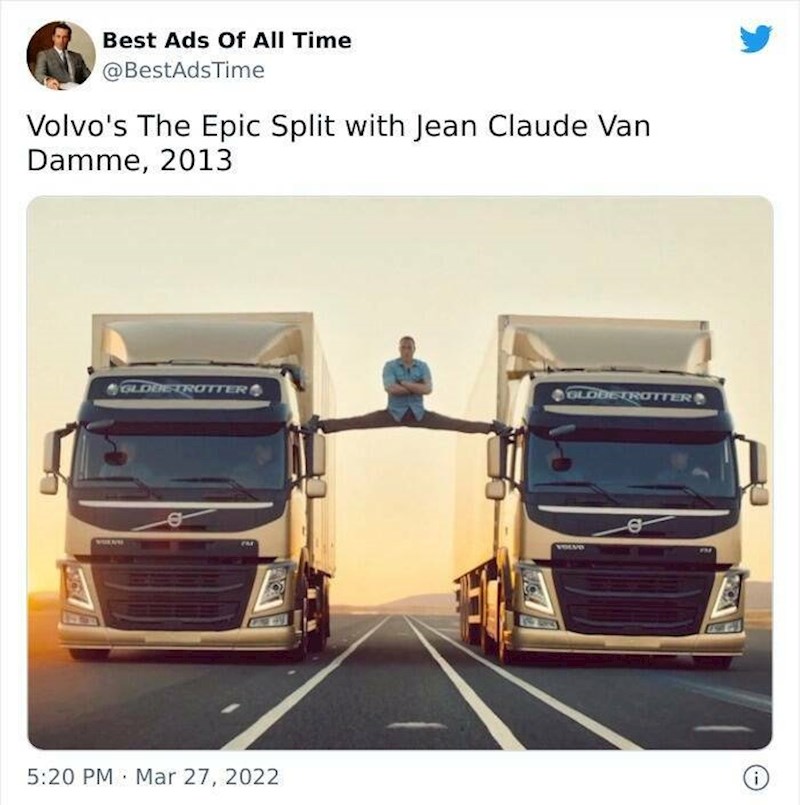Open the Best Ads Of All Time avatar

tap(61, 56)
